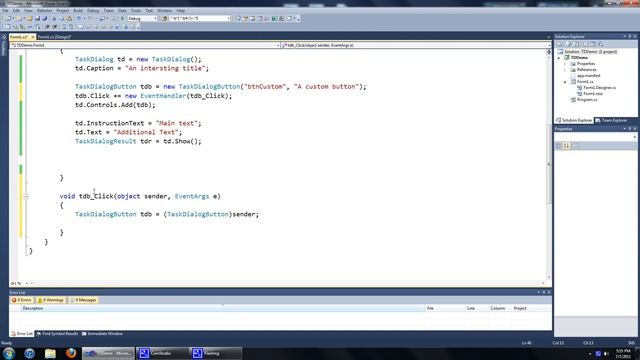Open the Debug menu
This screenshot has width=640, height=360.
93,11
